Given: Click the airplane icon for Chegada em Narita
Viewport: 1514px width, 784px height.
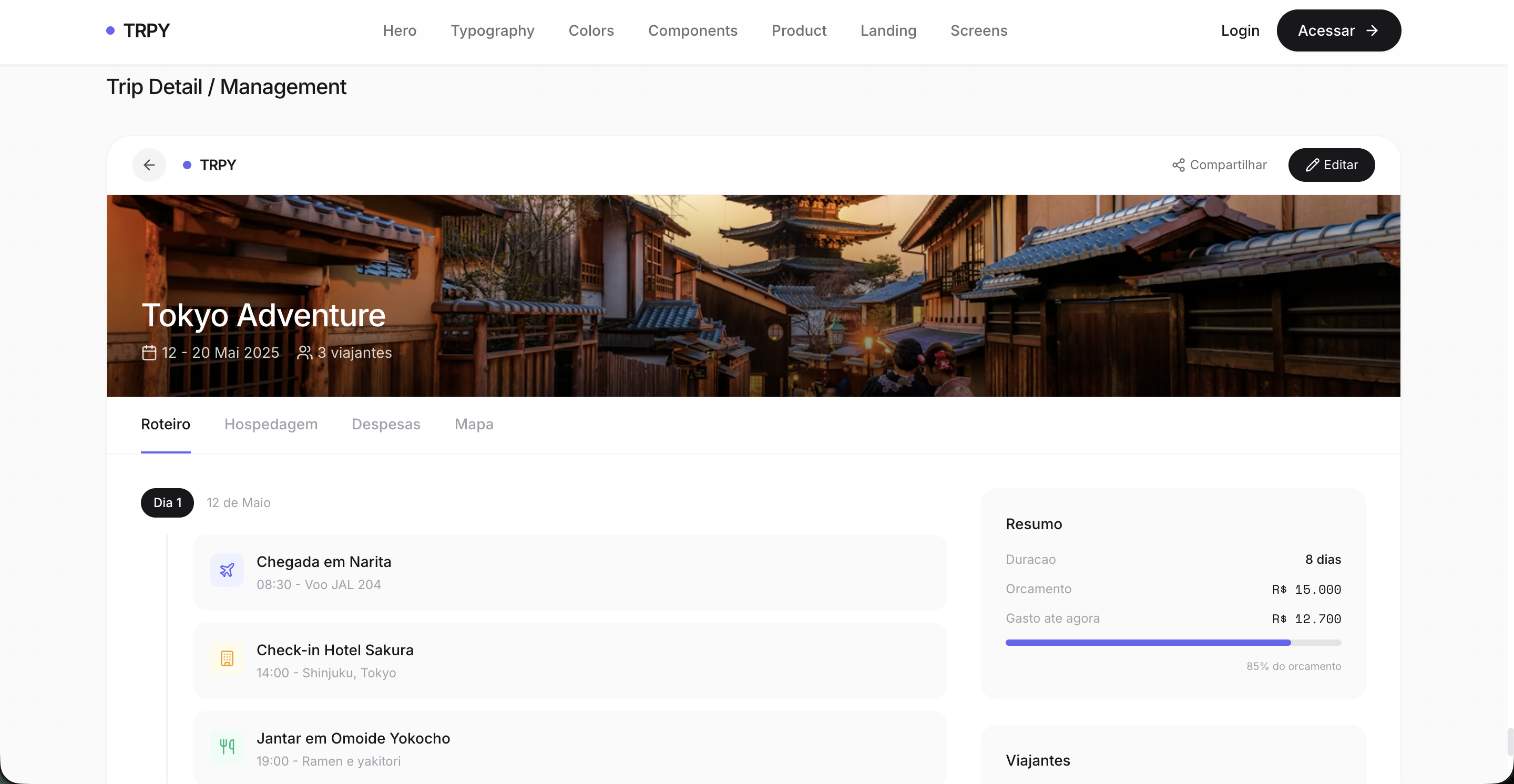Looking at the screenshot, I should click(227, 570).
